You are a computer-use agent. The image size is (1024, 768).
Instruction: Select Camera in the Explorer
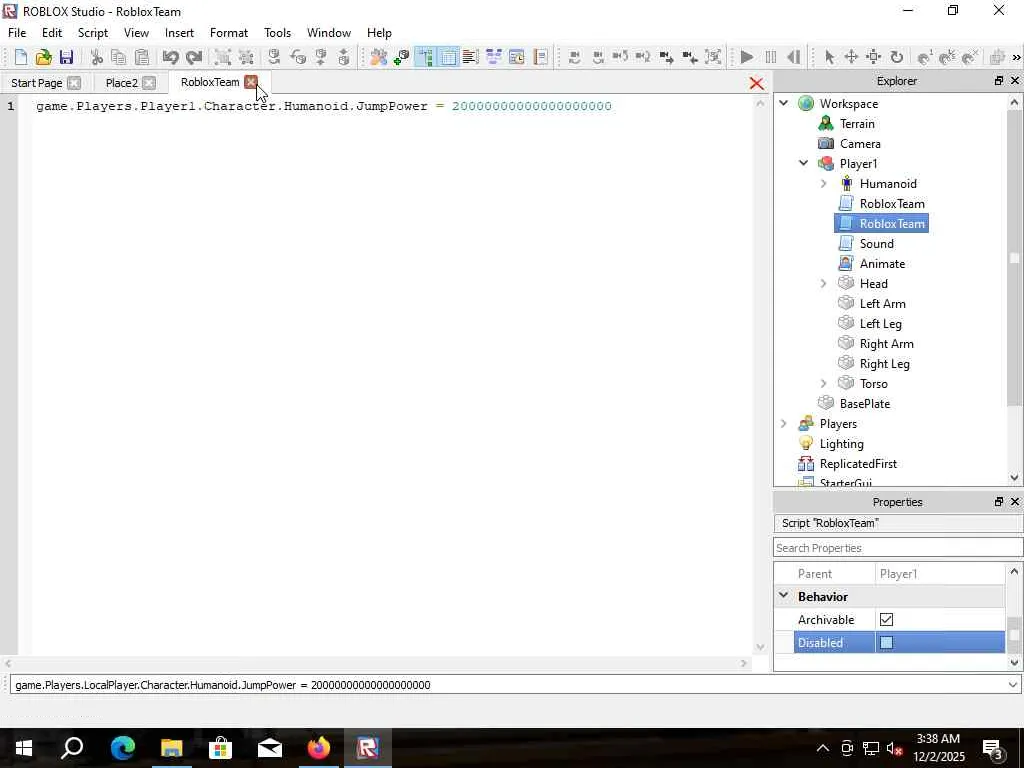pos(860,144)
